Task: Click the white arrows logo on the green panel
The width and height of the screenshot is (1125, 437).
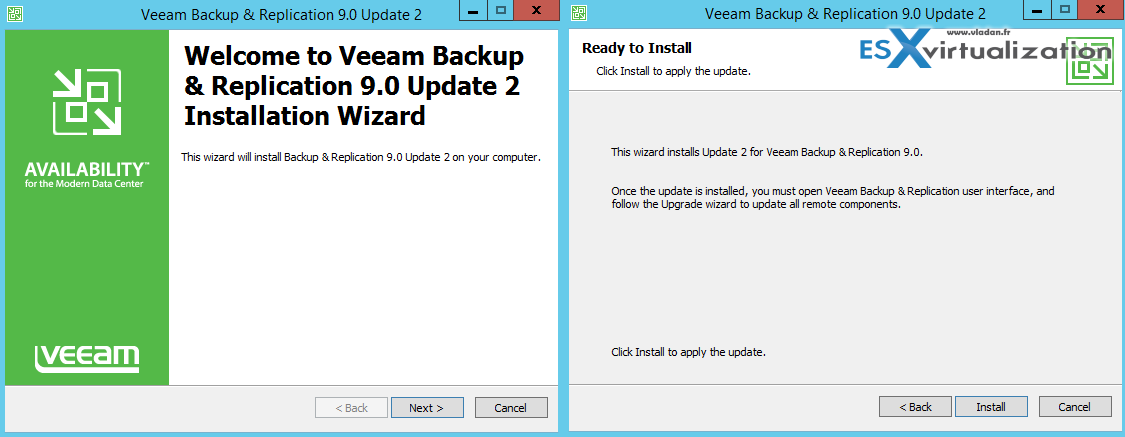Action: (87, 102)
